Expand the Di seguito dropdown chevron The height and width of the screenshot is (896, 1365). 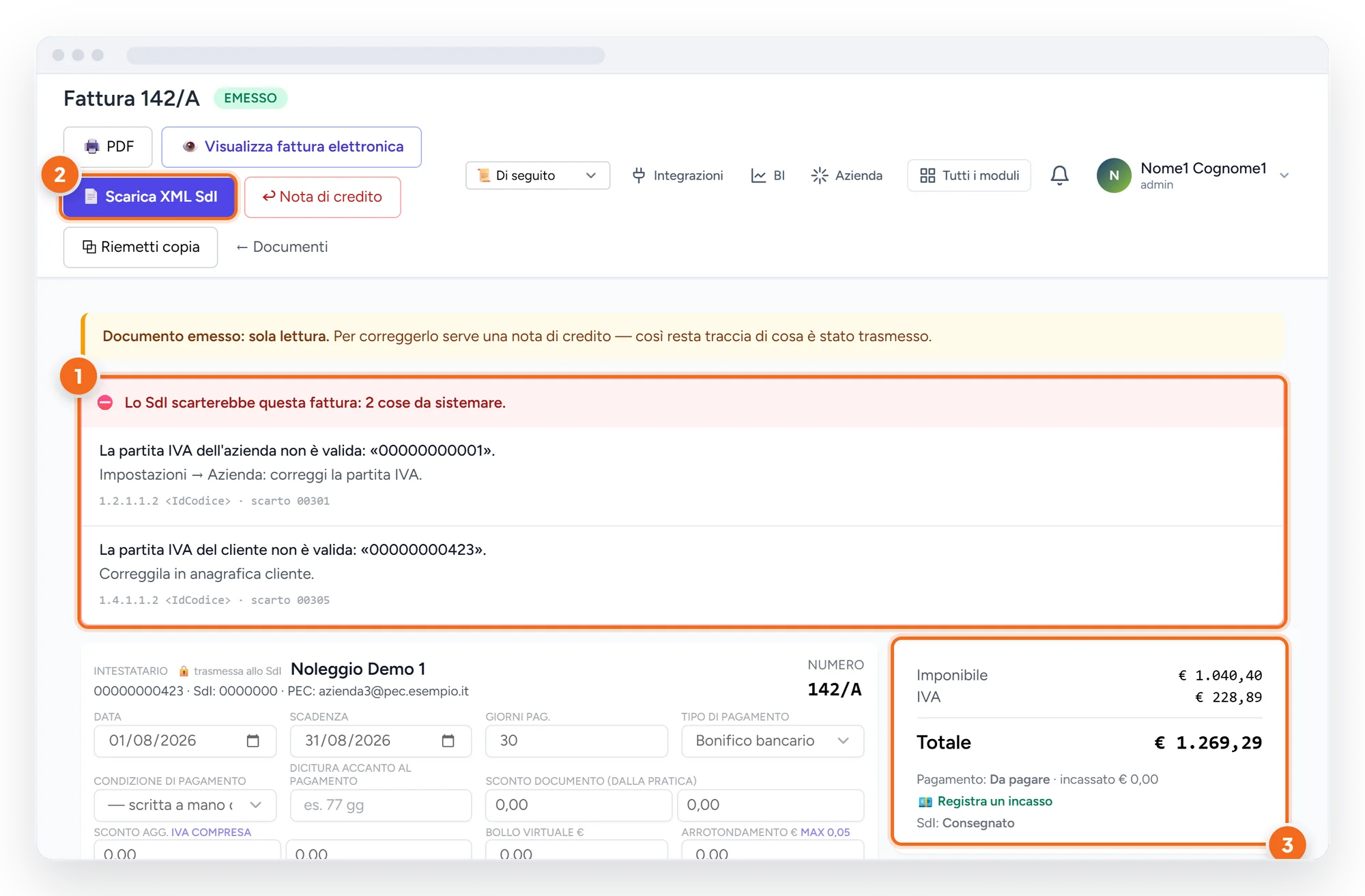click(591, 175)
